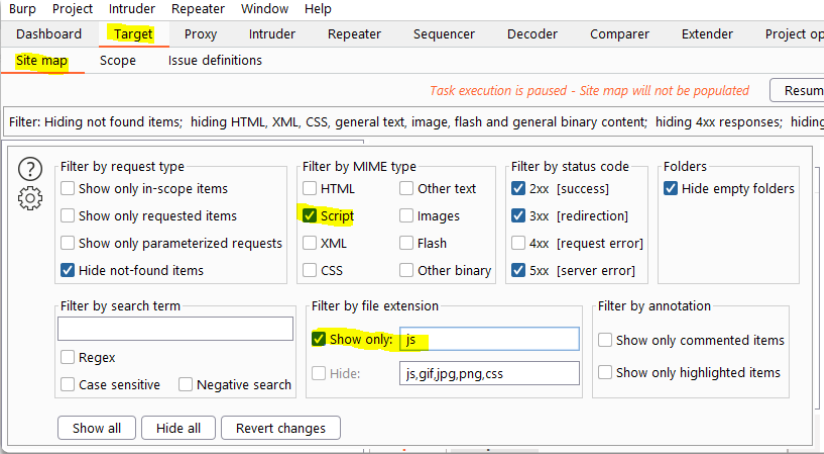Switch to the Comparer tab
This screenshot has width=824, height=454.
tap(620, 34)
